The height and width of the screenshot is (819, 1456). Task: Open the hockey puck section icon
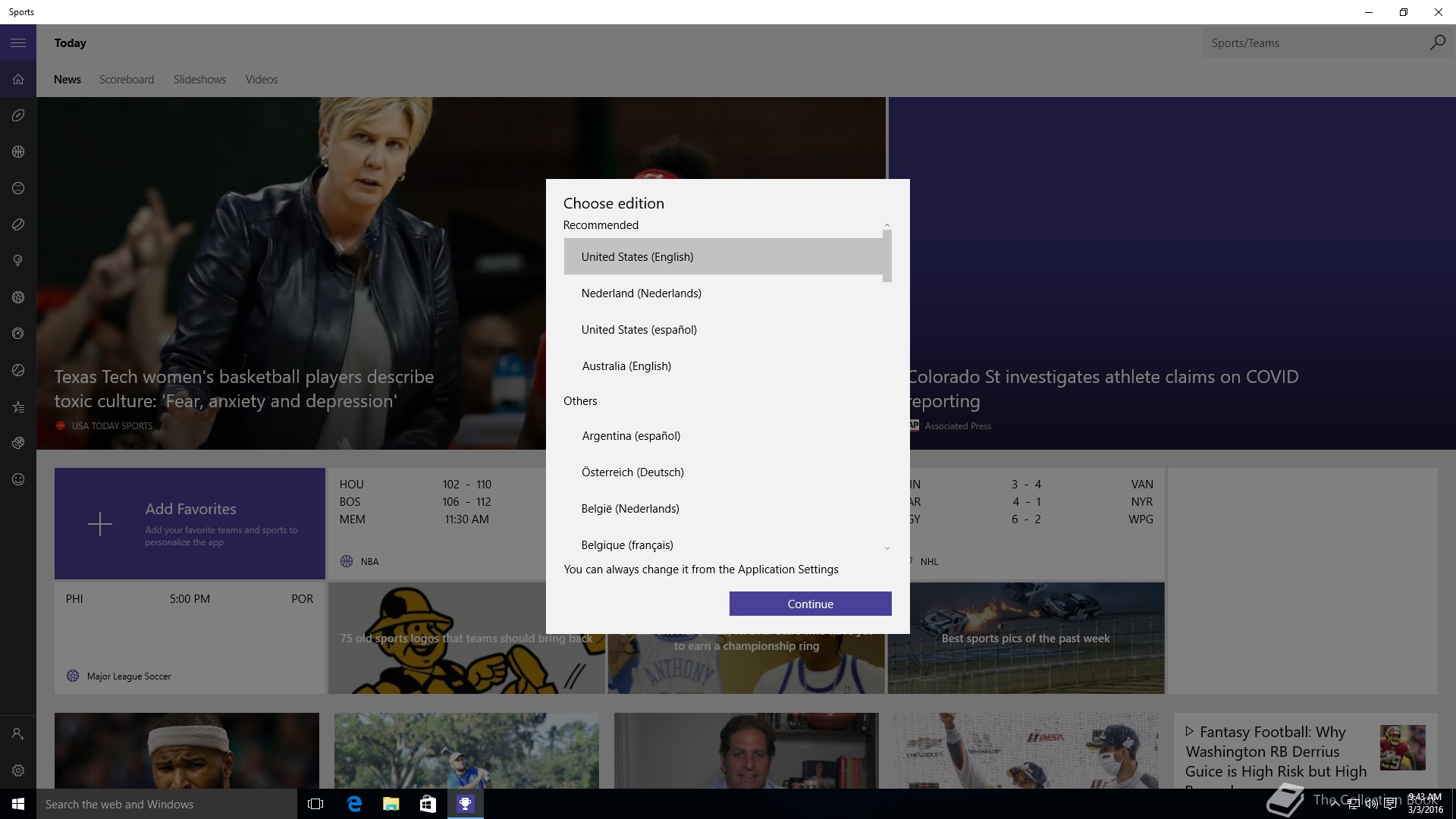(18, 224)
